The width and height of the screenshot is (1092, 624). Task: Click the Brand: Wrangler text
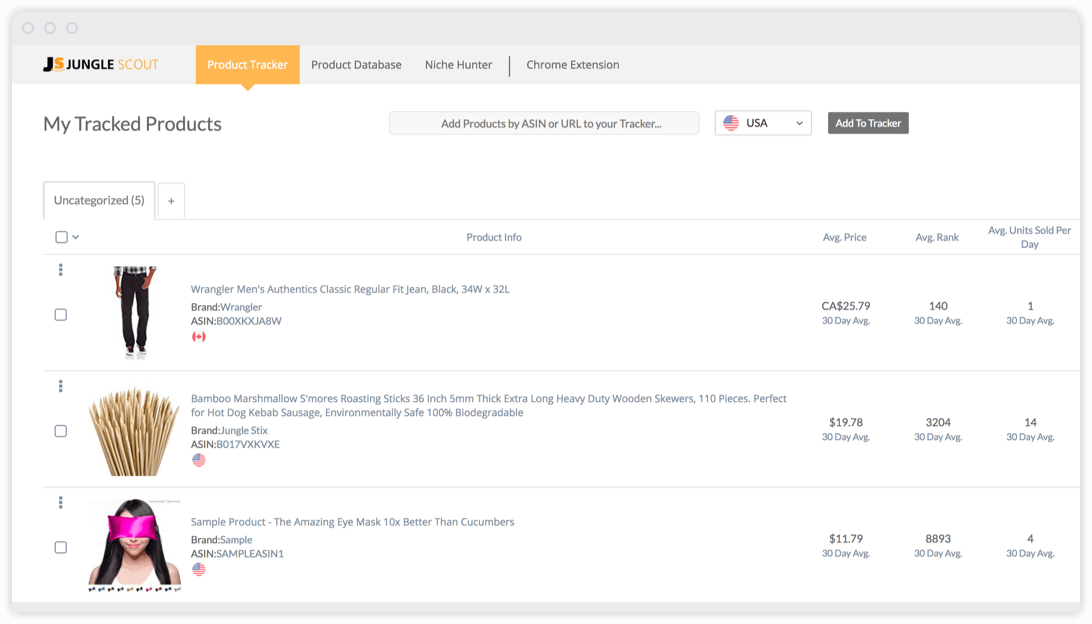point(226,307)
